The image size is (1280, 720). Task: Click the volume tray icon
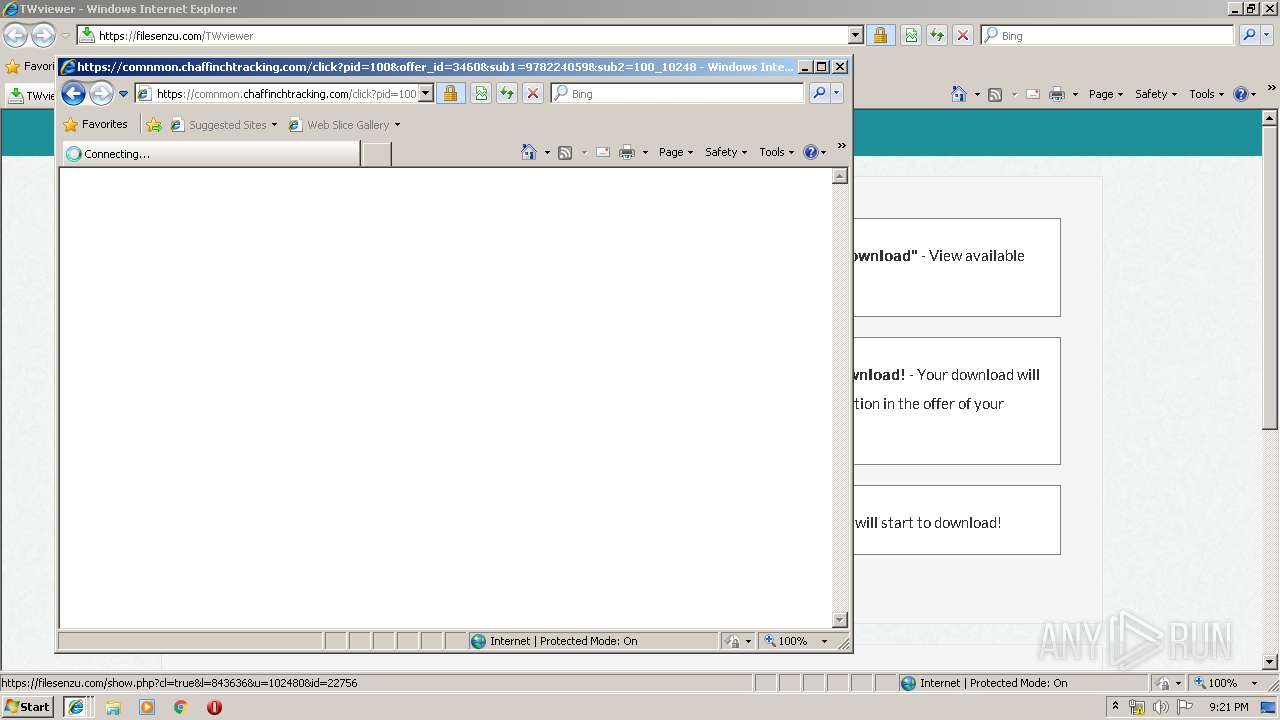coord(1161,707)
